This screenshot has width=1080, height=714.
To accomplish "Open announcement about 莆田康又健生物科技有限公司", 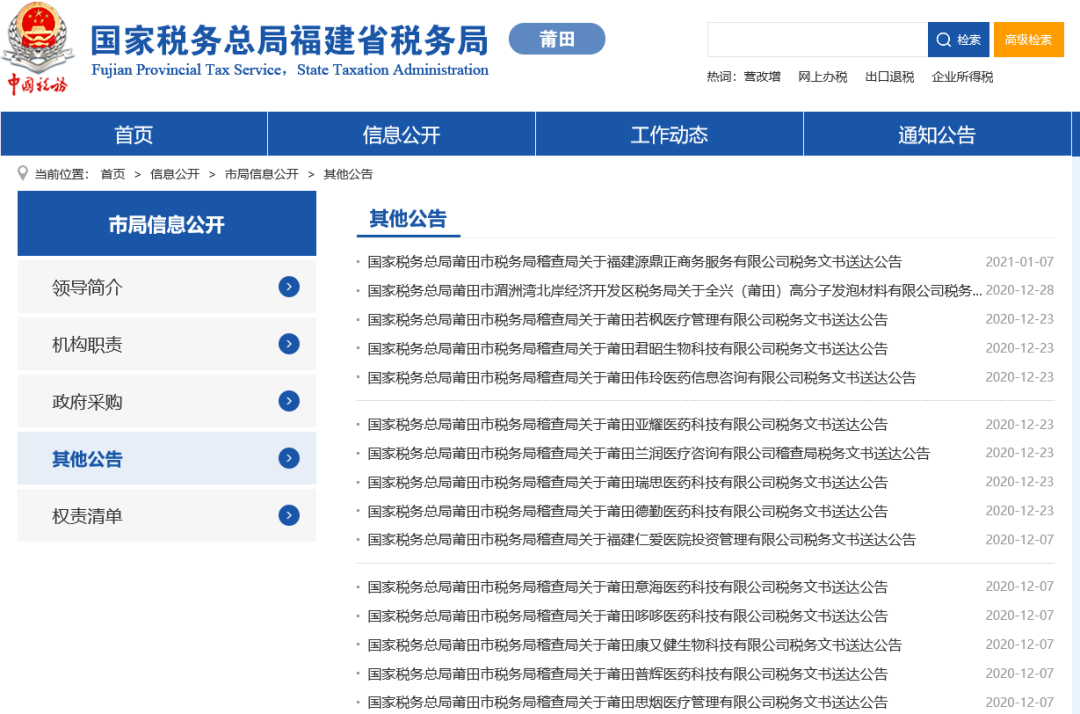I will tap(634, 644).
